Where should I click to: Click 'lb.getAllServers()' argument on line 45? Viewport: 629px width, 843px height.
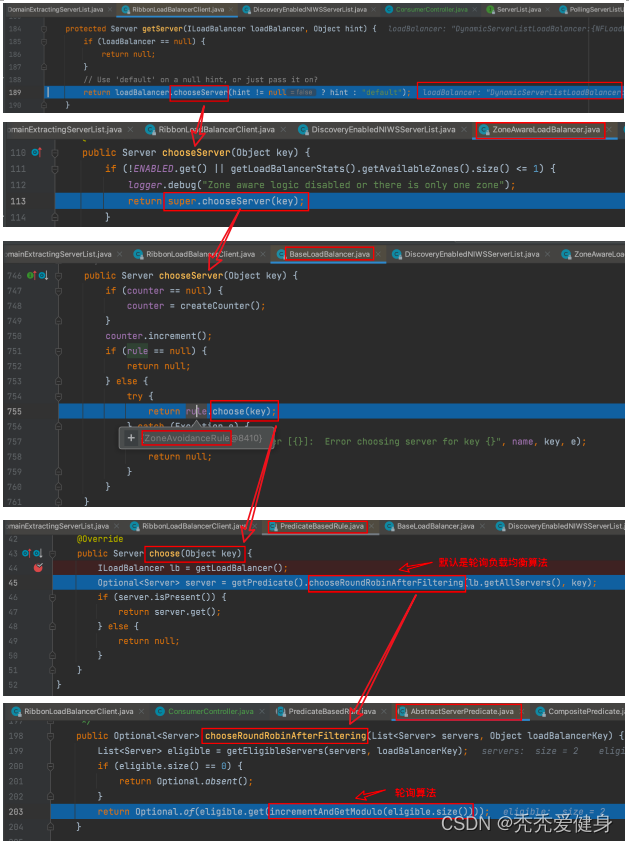516,583
